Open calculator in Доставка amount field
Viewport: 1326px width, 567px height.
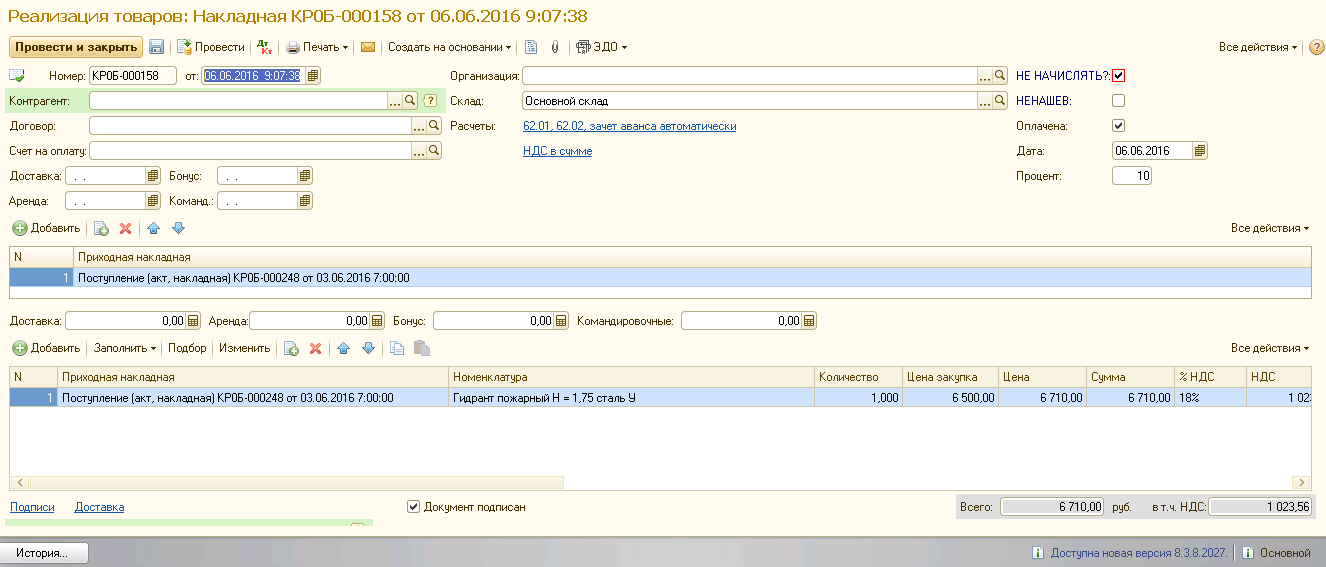pos(193,321)
